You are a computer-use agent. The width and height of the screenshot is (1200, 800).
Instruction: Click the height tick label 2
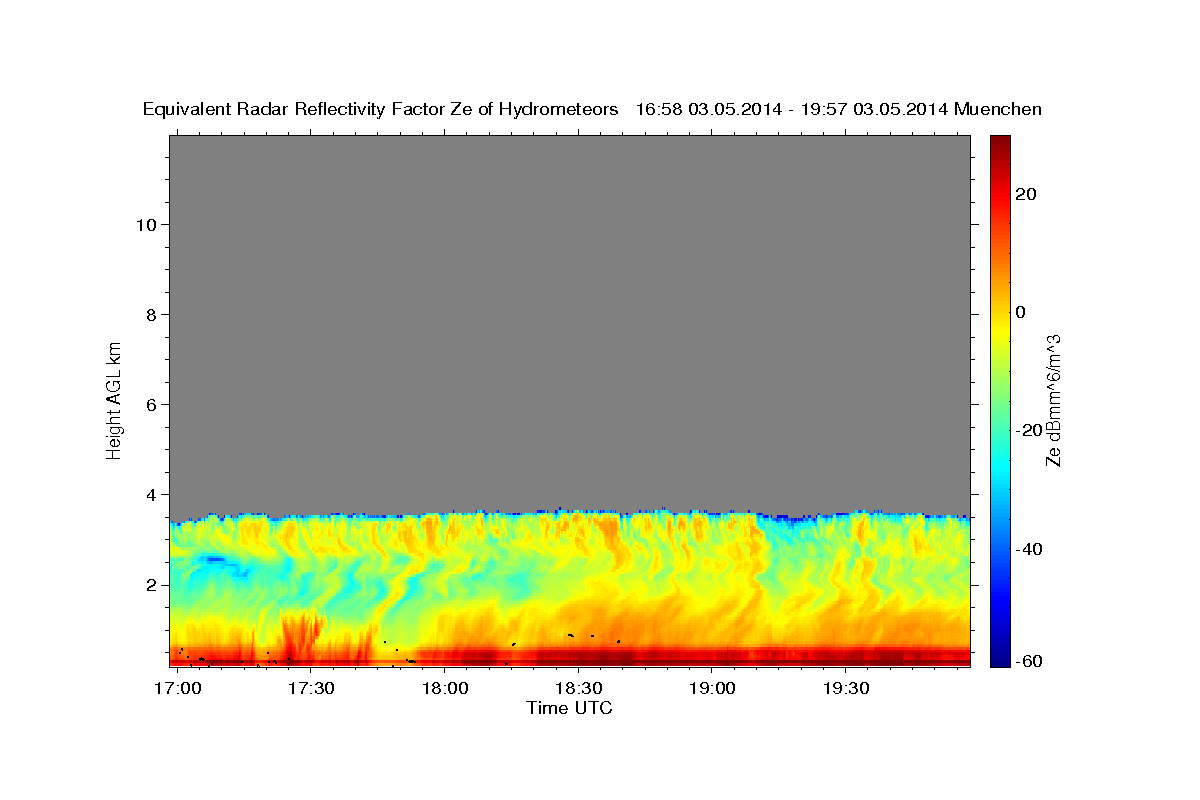click(150, 584)
